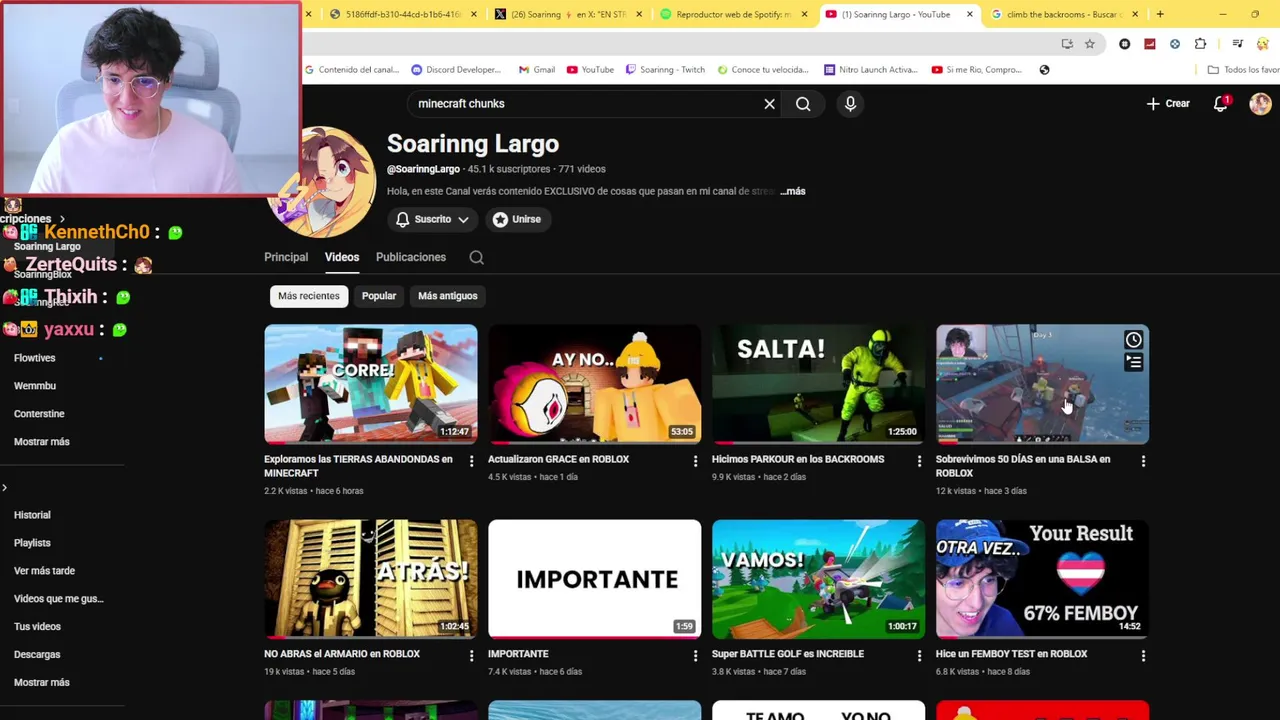The height and width of the screenshot is (720, 1280).
Task: Open Conterstine subscription in sidebar
Action: pos(39,414)
